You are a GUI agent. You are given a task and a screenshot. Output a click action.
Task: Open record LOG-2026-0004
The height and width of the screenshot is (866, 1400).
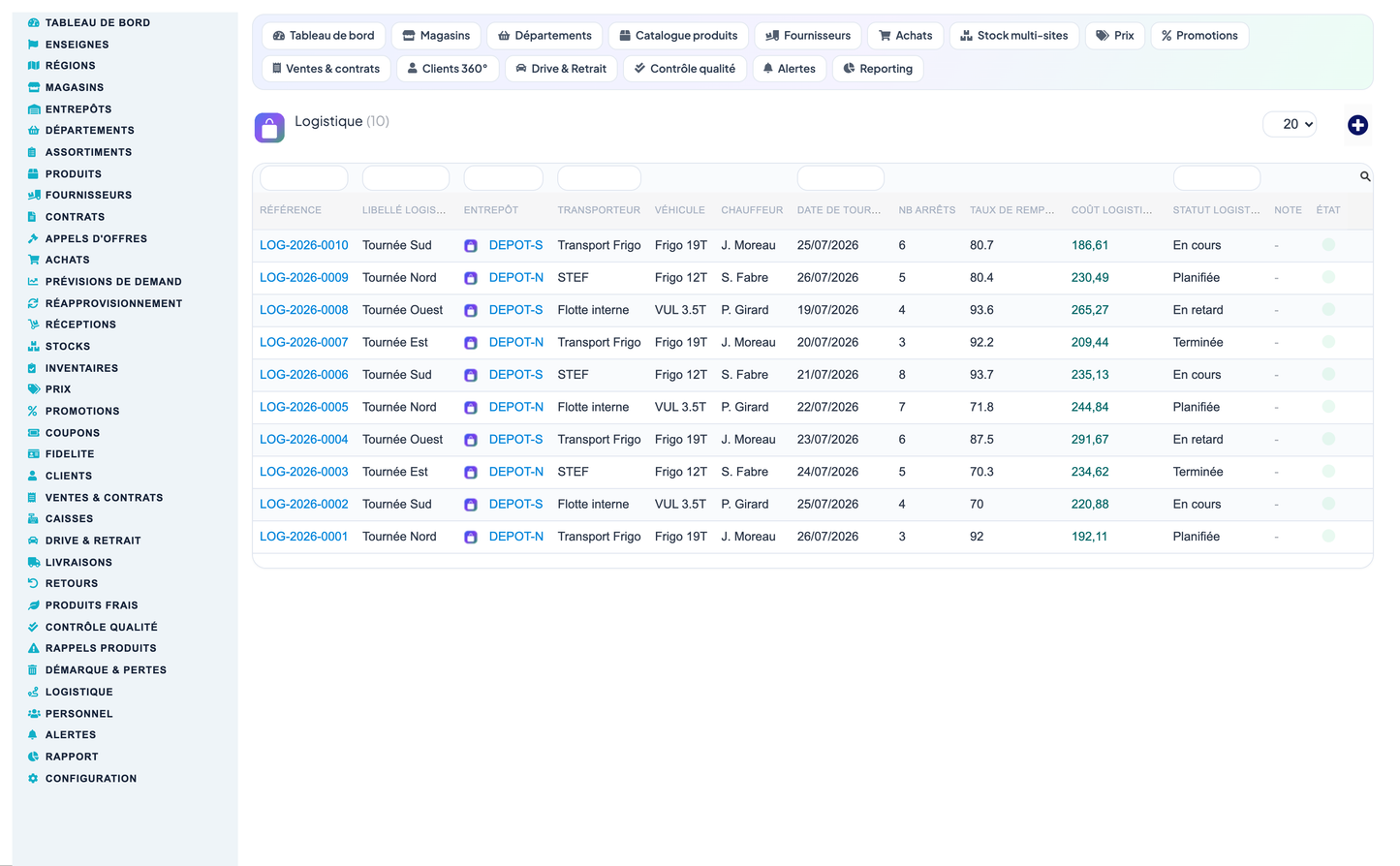303,439
